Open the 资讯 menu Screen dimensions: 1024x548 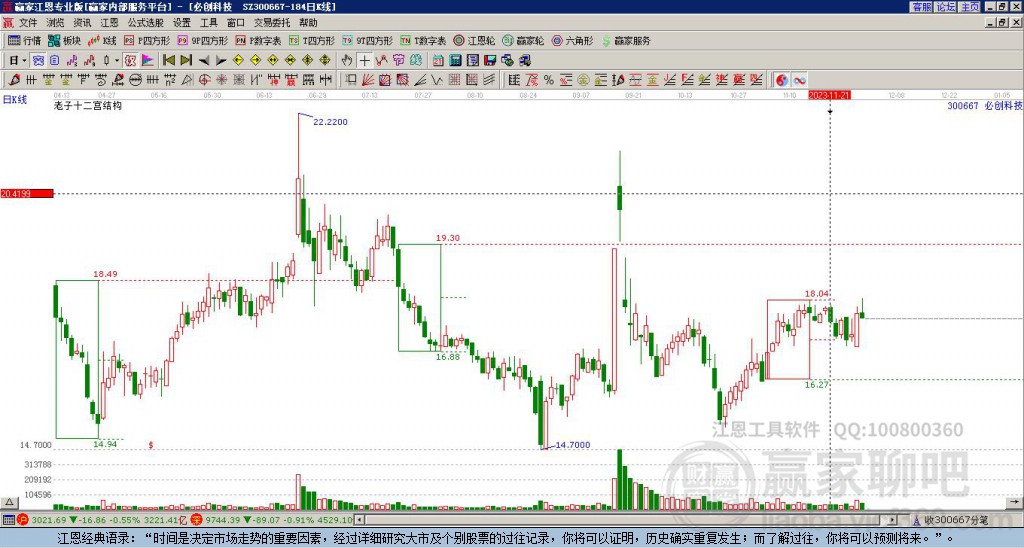[82, 23]
